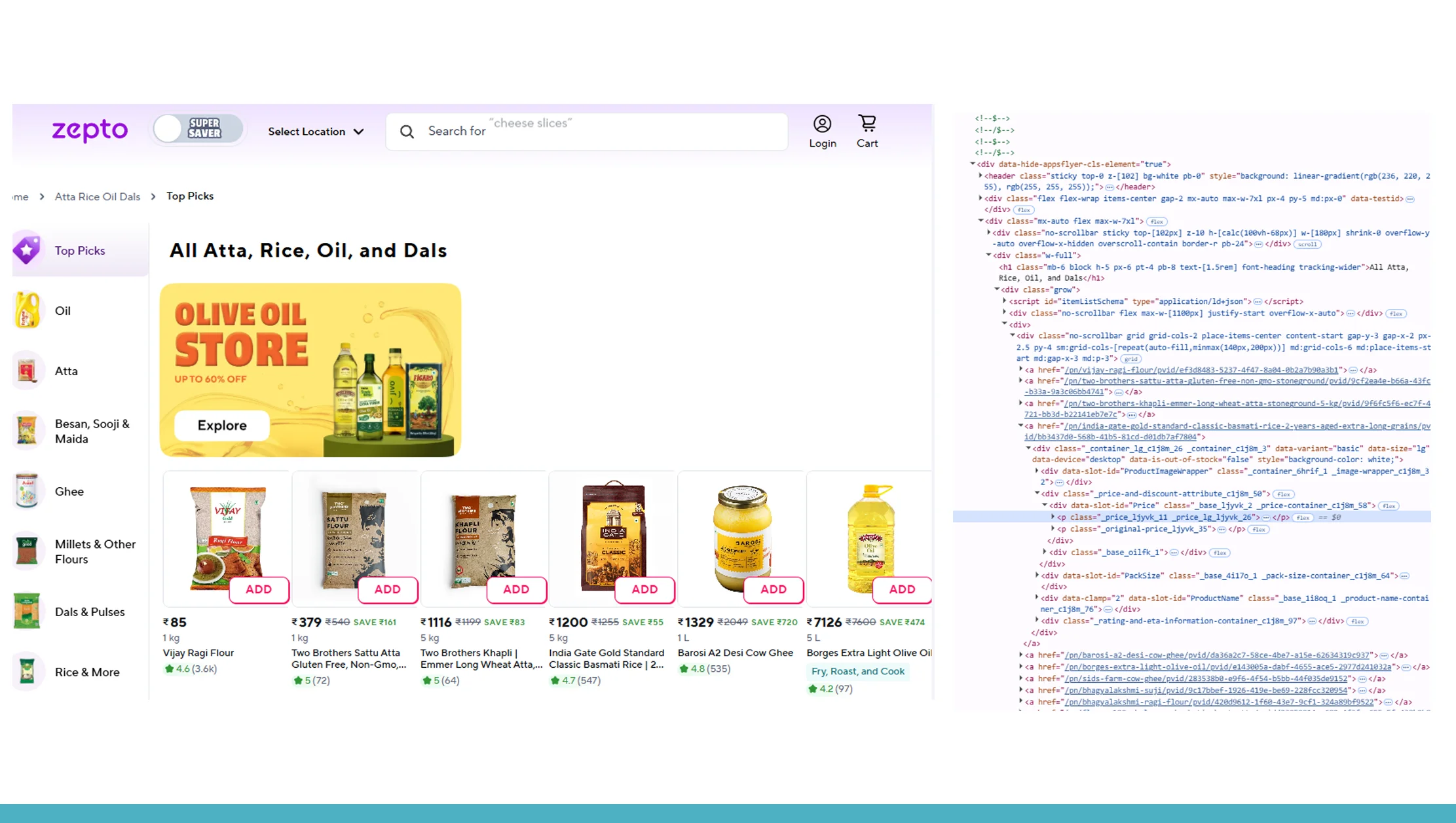
Task: Focus the search input field
Action: pos(586,132)
